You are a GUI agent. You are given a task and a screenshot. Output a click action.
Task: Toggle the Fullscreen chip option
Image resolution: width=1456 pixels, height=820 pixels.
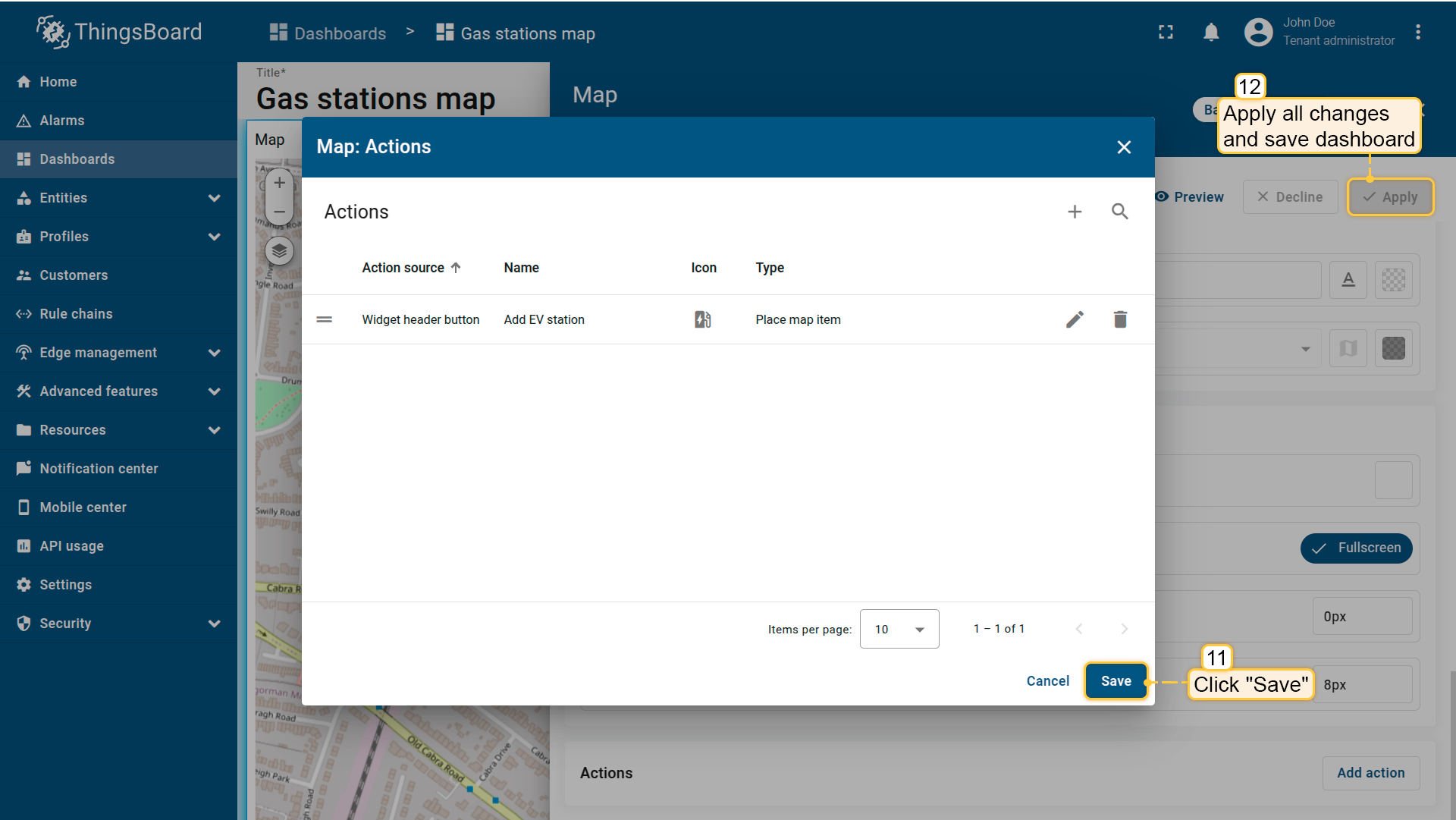click(x=1356, y=548)
